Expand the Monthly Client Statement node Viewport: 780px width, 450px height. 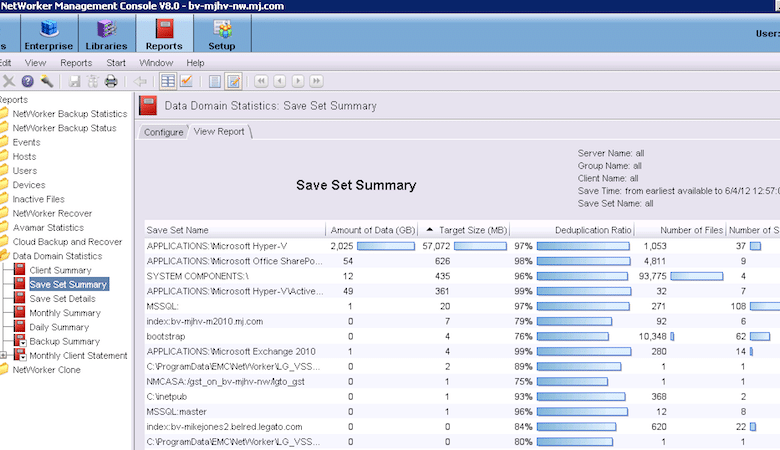[3, 356]
